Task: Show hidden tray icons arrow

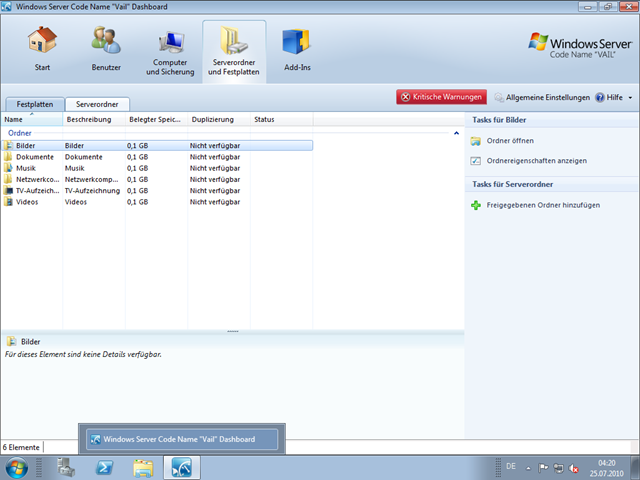Action: coord(528,468)
